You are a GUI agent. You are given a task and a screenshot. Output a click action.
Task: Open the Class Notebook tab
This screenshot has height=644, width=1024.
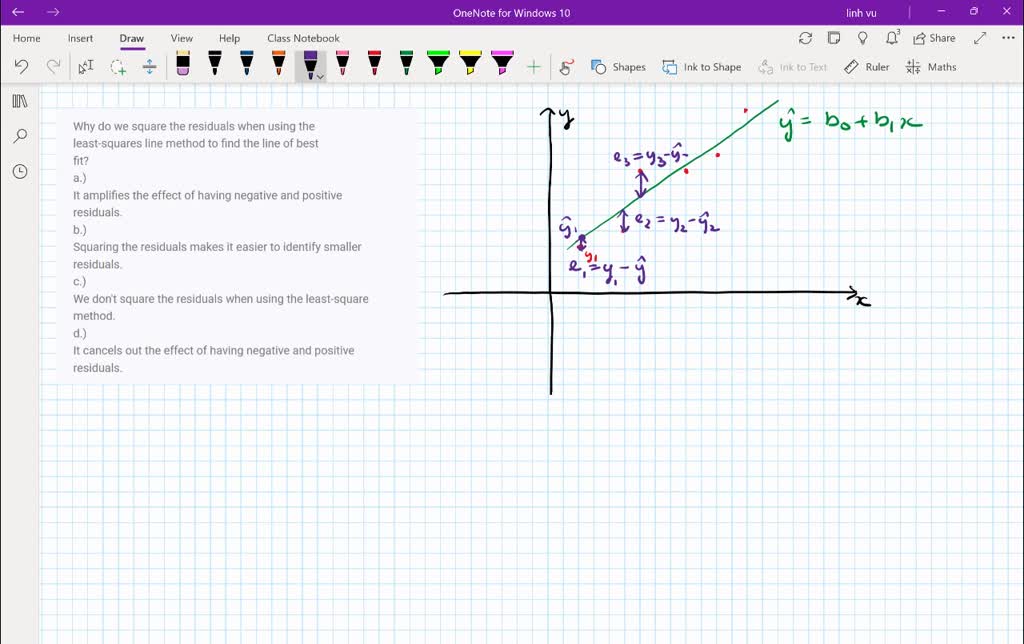303,38
